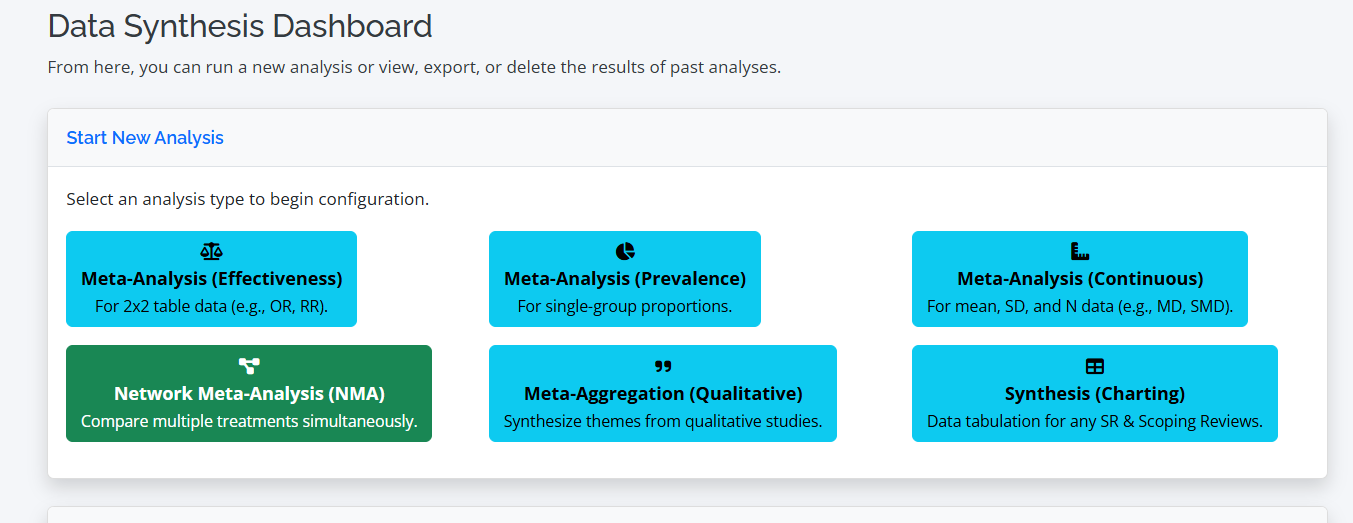
Task: Click the table icon for Synthesis Charting
Action: pyautogui.click(x=1095, y=366)
